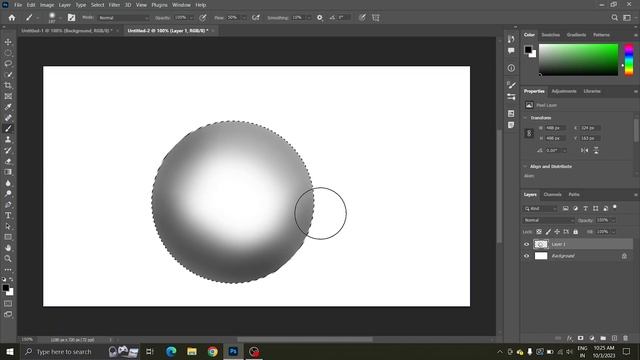Open Chrome from the taskbar
The width and height of the screenshot is (640, 360).
click(212, 351)
